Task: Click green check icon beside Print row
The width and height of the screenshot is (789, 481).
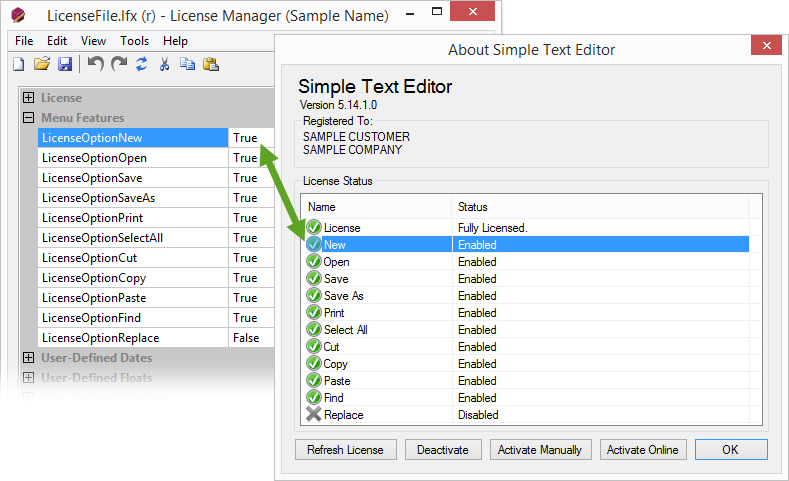Action: (314, 312)
